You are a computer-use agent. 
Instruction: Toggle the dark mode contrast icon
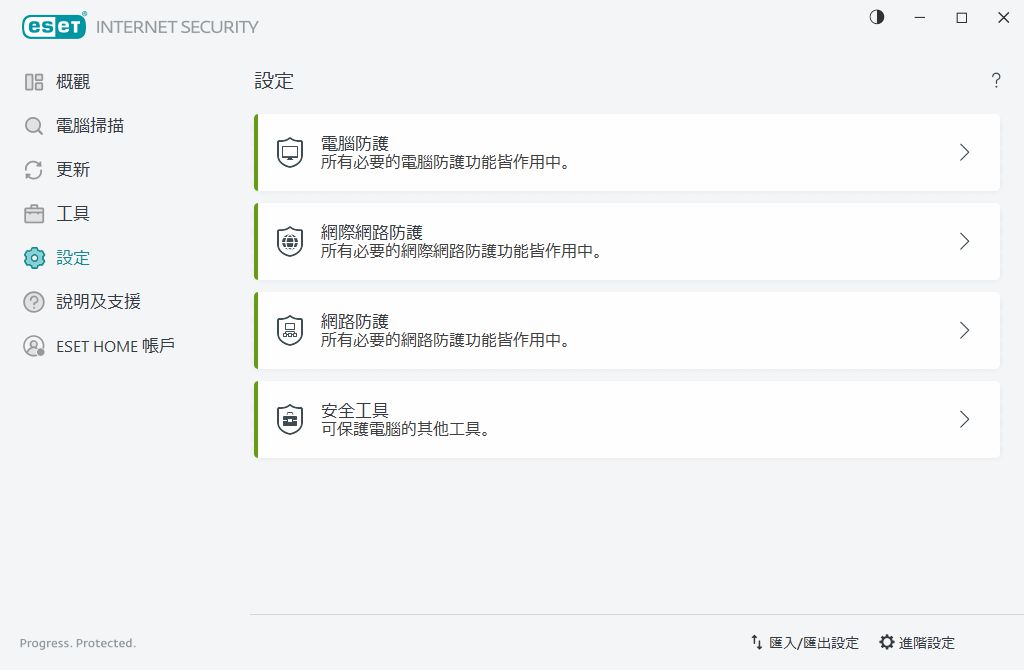tap(876, 17)
